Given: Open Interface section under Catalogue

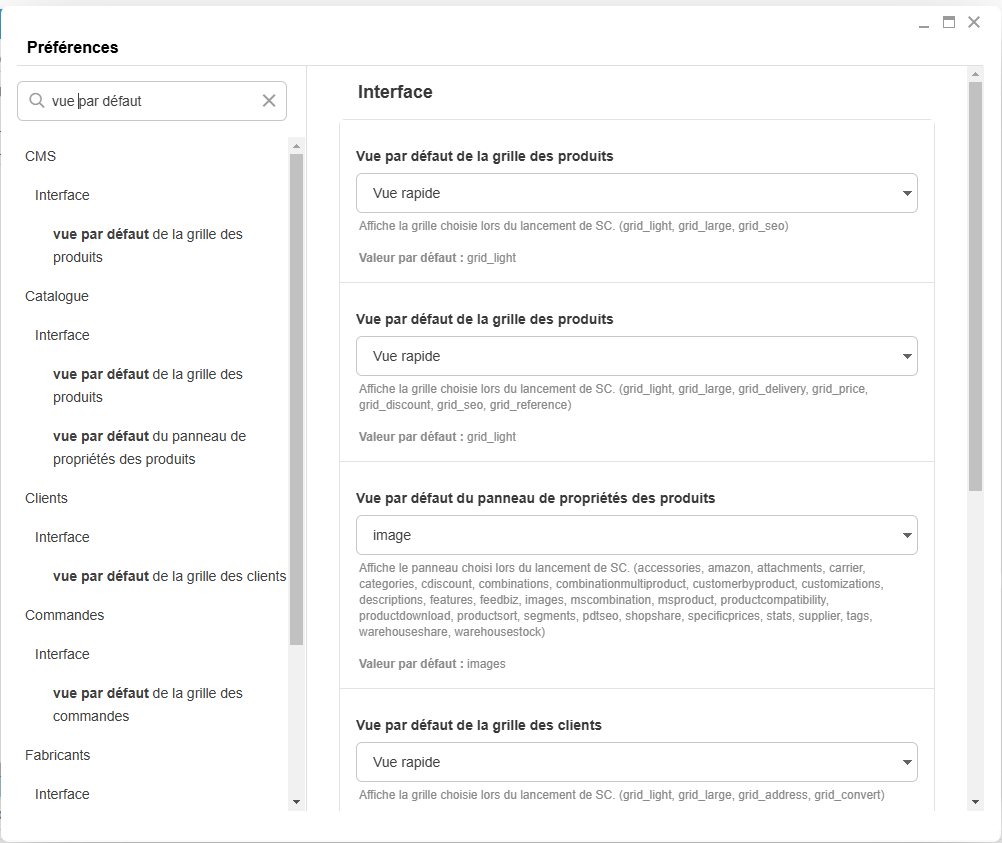Looking at the screenshot, I should click(62, 335).
